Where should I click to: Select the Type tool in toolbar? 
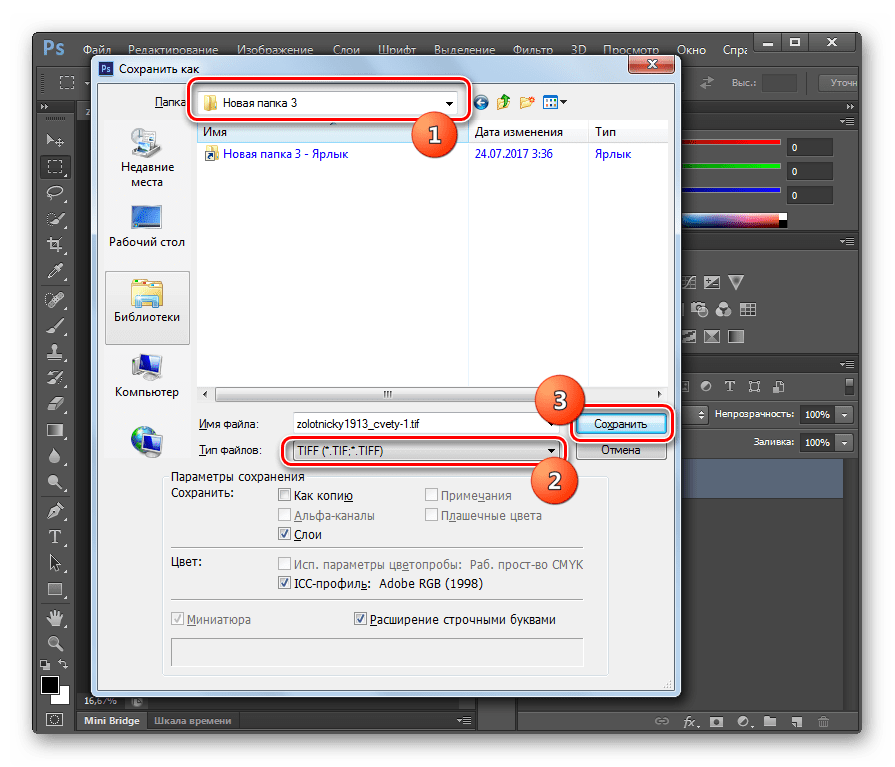coord(55,537)
